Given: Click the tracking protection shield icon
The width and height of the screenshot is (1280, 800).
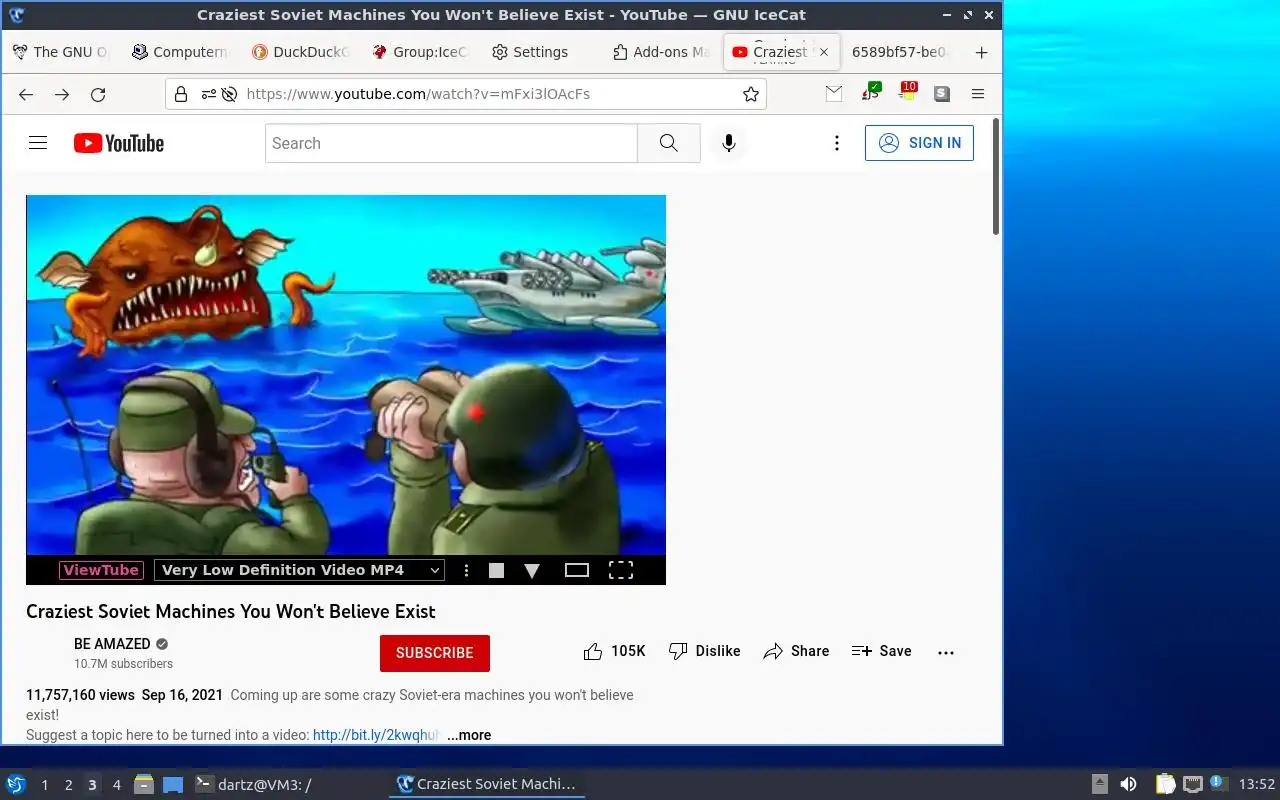Looking at the screenshot, I should [229, 94].
